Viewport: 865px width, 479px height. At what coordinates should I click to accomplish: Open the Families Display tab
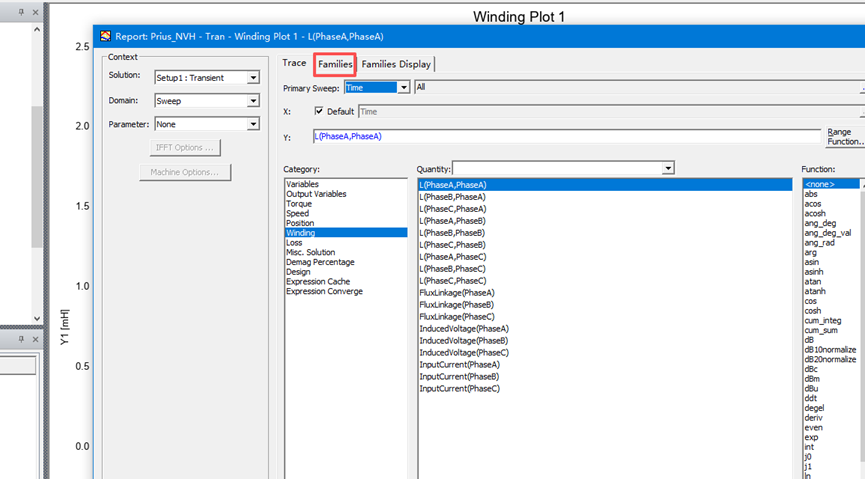(396, 65)
